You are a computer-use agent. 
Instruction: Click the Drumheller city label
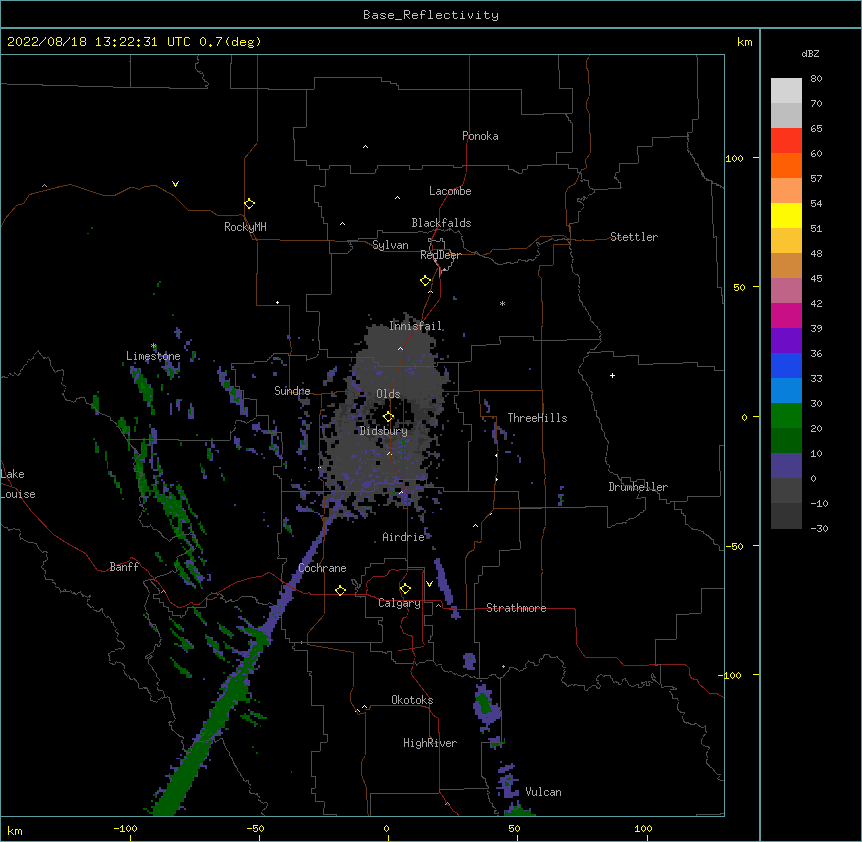638,487
